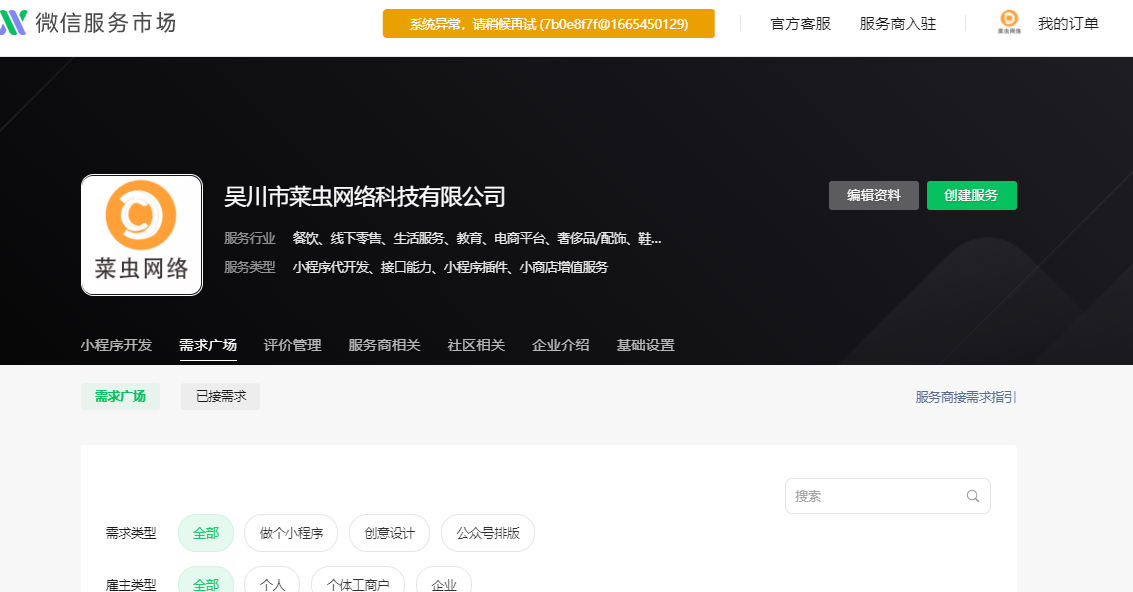Click the green 创建服务 button
1133x592 pixels.
pyautogui.click(x=971, y=195)
